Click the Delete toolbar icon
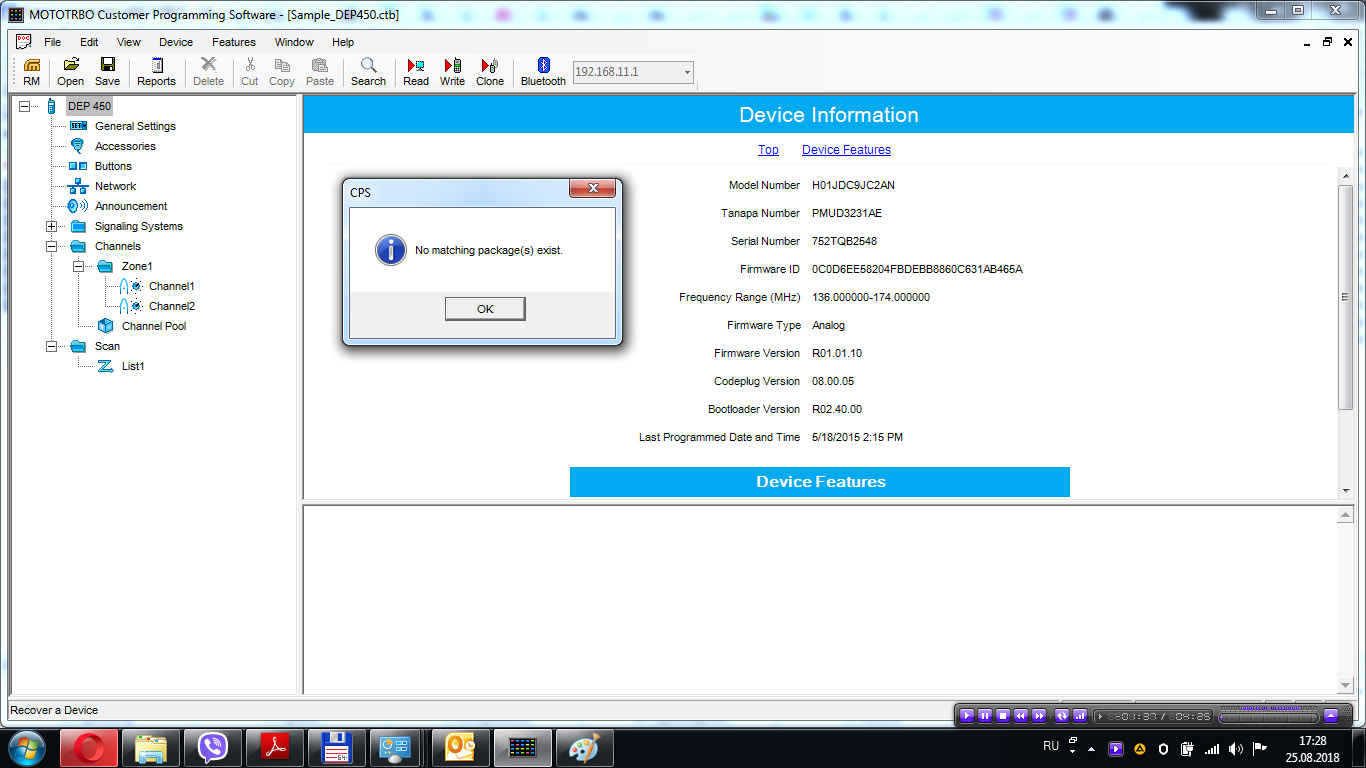 click(208, 72)
